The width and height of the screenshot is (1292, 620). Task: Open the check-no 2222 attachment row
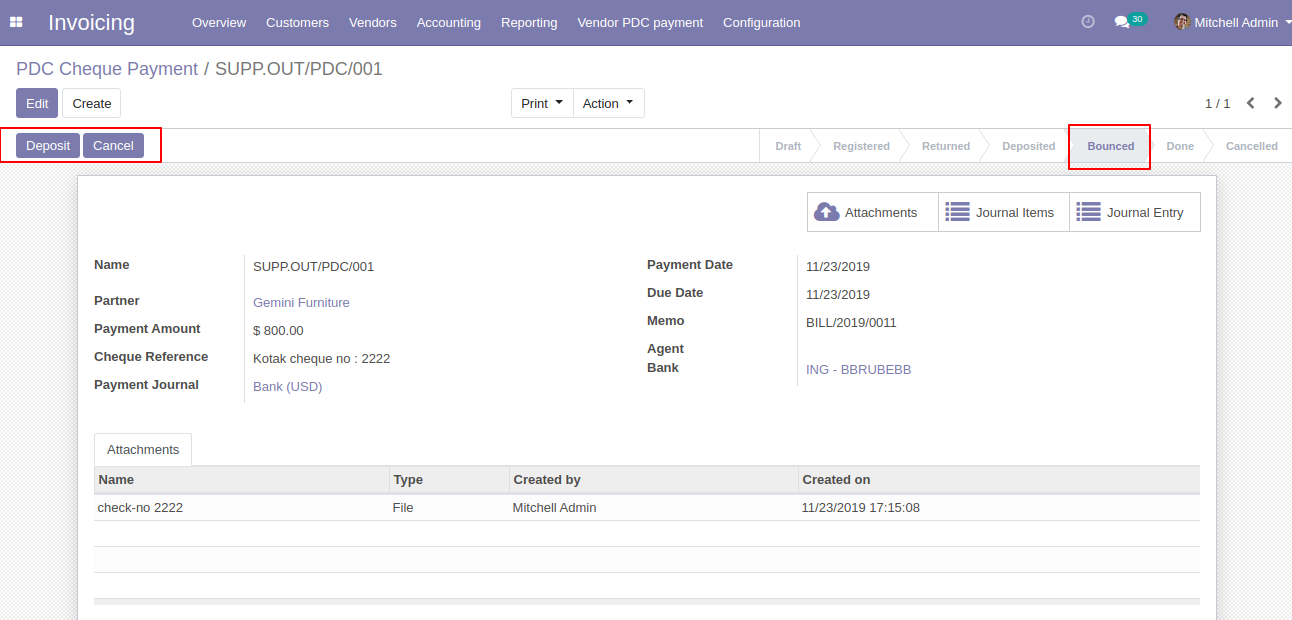140,508
